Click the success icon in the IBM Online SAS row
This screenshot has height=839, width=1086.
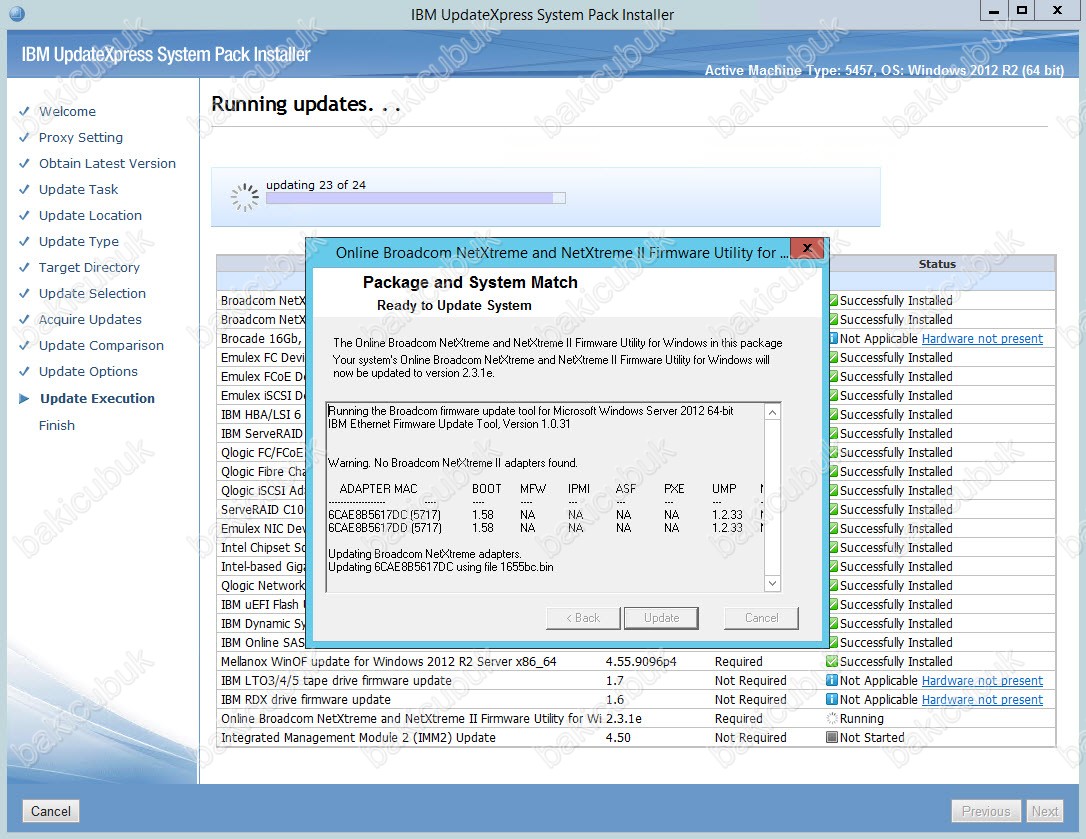(x=833, y=642)
